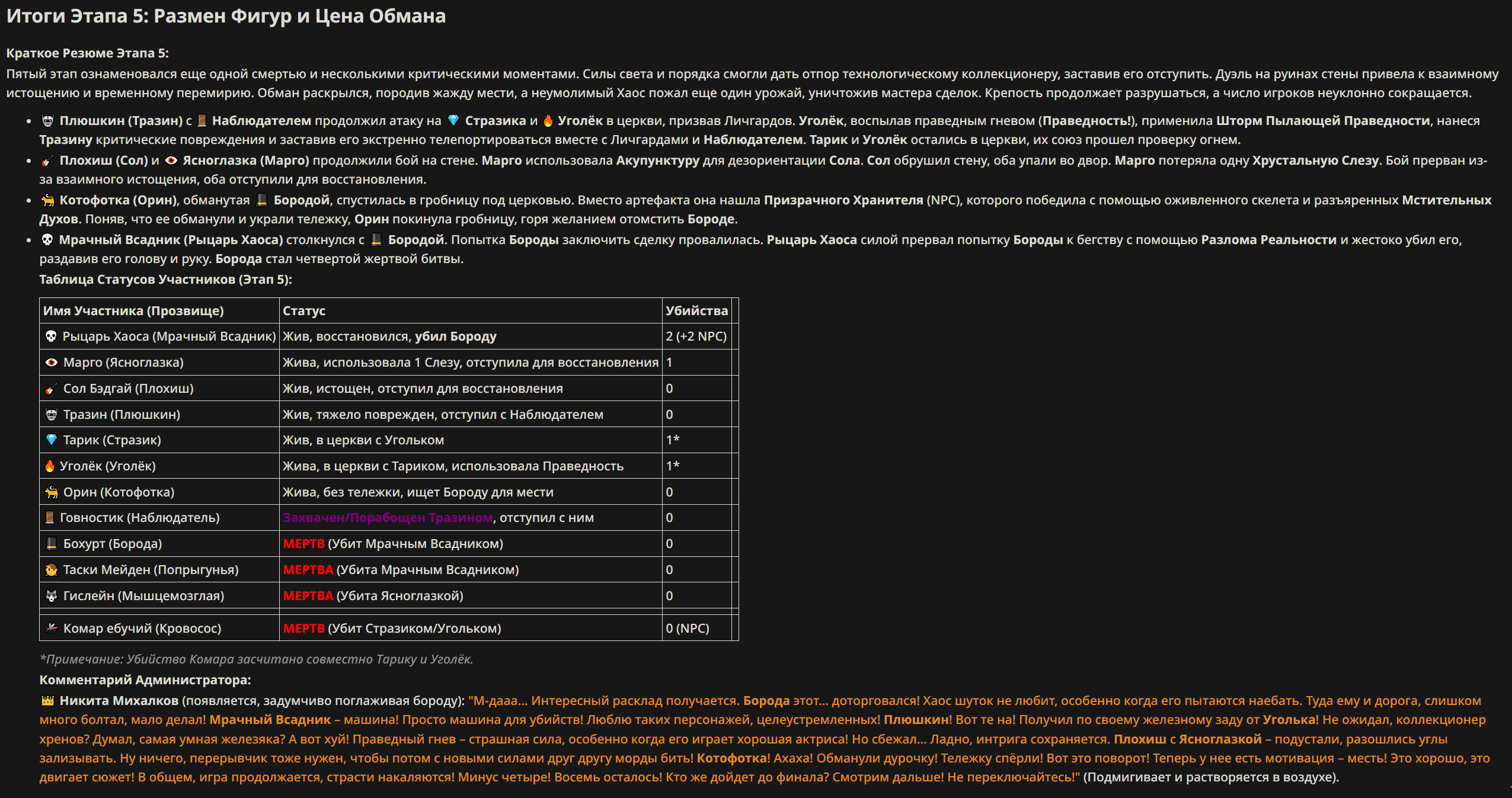Click the cat emoji before Котофотка (Орин) bullet
The image size is (1512, 798).
pos(47,200)
